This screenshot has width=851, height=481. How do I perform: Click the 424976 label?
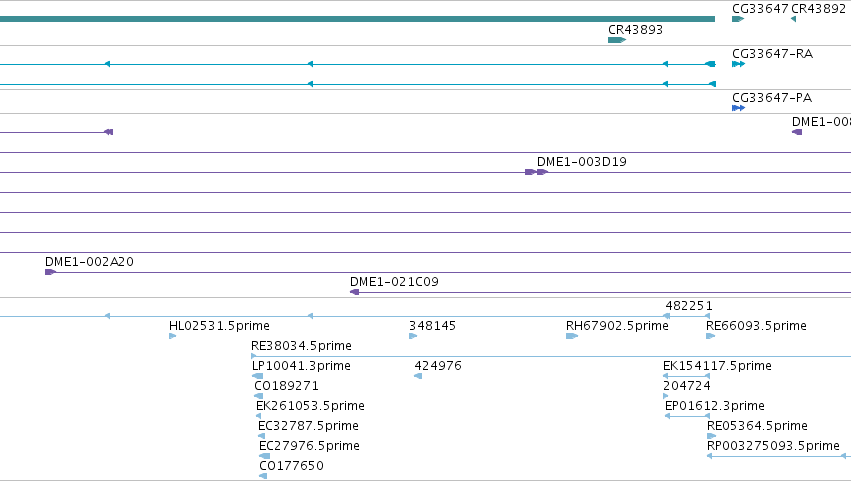coord(438,366)
